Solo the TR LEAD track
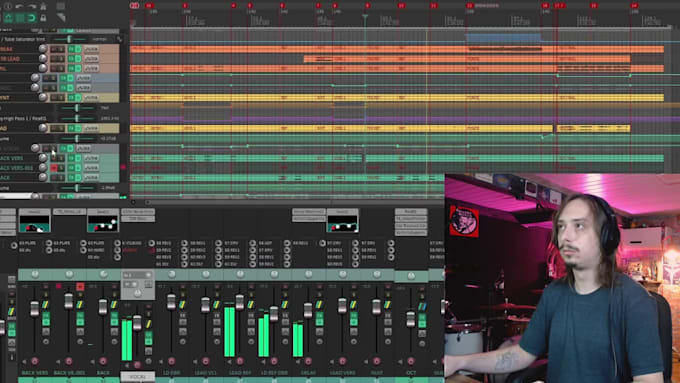The width and height of the screenshot is (680, 383). click(x=61, y=59)
